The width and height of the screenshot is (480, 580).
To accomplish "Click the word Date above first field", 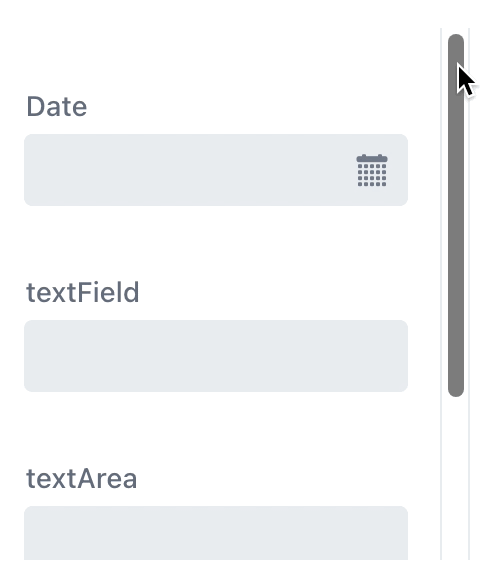I will point(57,107).
